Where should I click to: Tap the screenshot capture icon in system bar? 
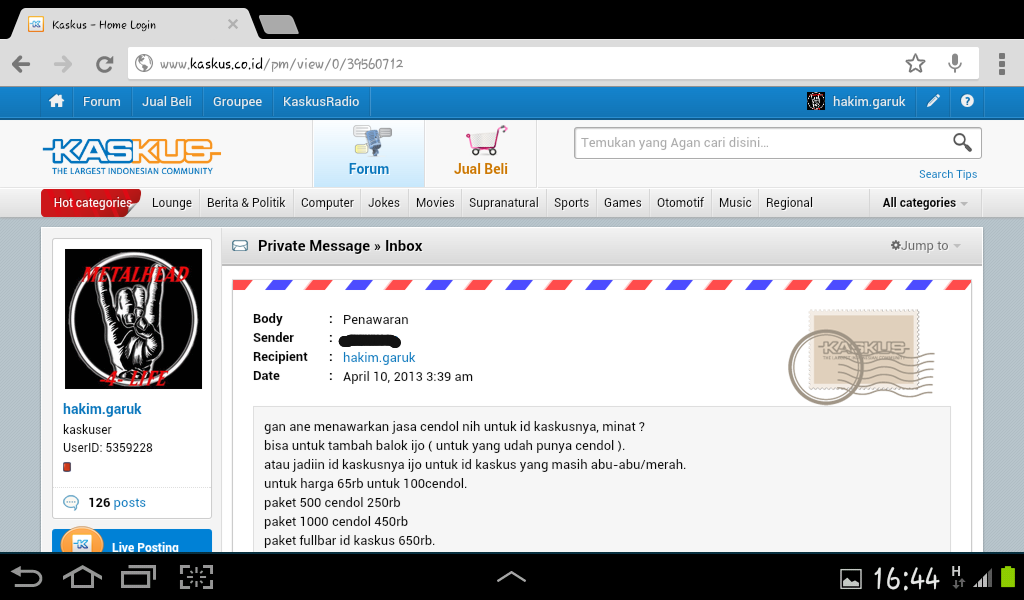(x=197, y=577)
